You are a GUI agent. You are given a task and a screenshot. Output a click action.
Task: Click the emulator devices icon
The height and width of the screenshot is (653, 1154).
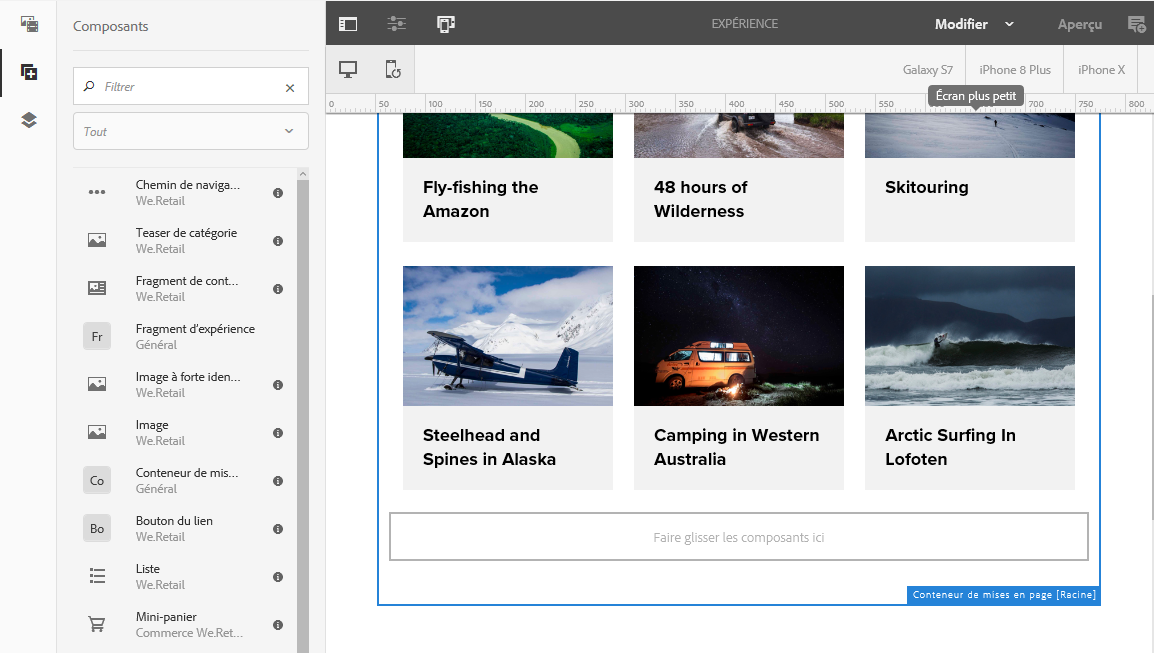tap(446, 24)
